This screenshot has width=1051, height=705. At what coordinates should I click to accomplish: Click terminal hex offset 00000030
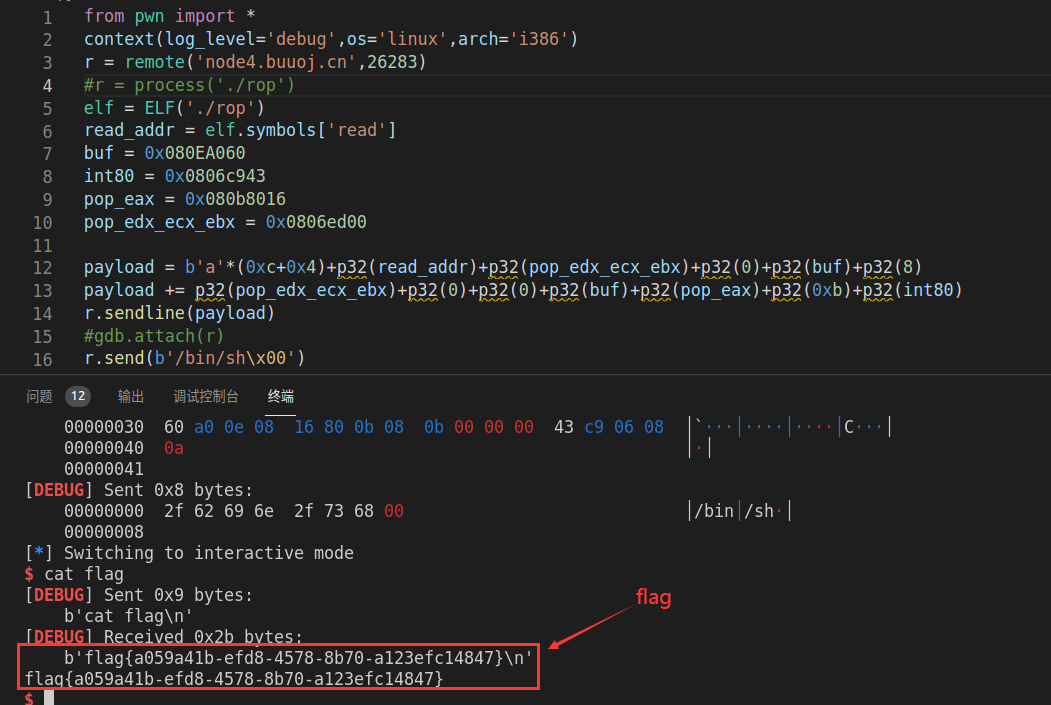tap(104, 427)
